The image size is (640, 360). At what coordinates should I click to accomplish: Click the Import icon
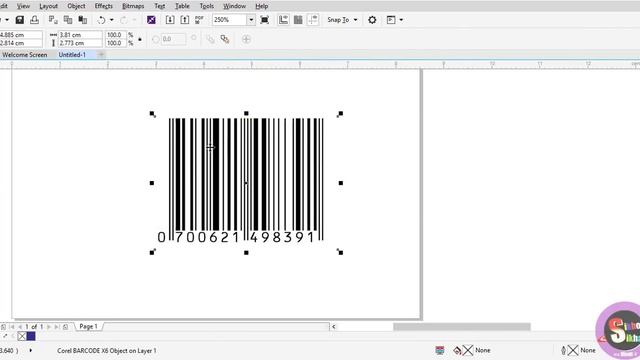170,20
